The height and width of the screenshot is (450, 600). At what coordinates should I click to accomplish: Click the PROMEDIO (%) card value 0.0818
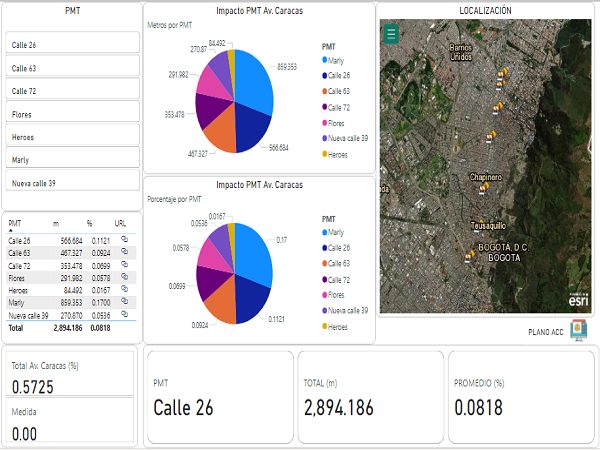tap(478, 408)
